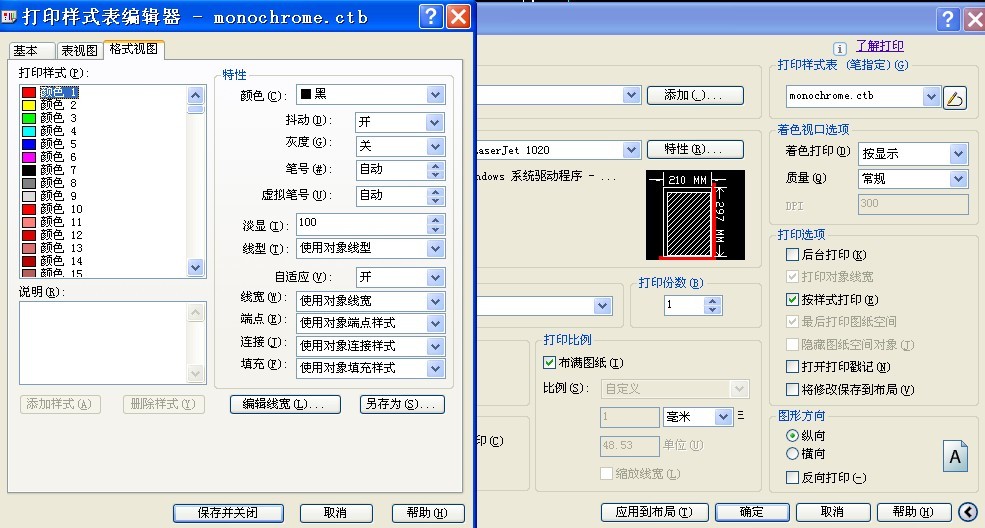Click 确定 button in plot dialog

752,512
